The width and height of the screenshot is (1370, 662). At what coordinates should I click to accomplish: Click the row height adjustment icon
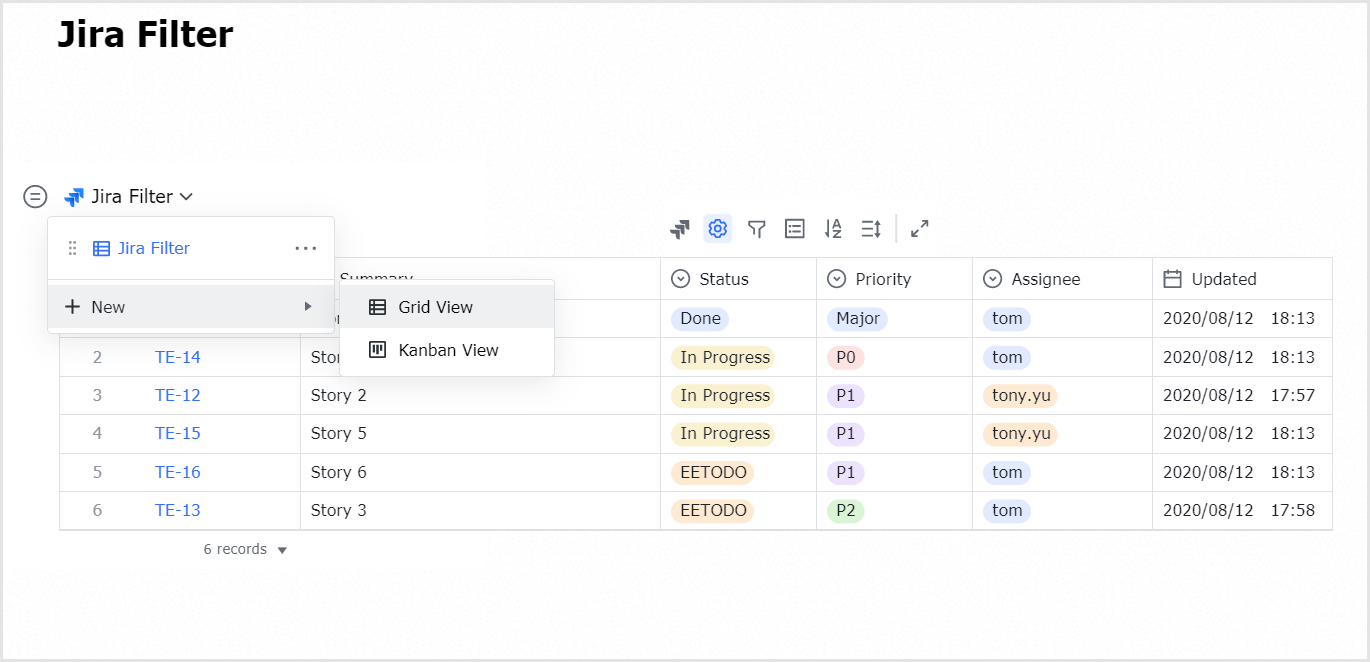[x=869, y=228]
